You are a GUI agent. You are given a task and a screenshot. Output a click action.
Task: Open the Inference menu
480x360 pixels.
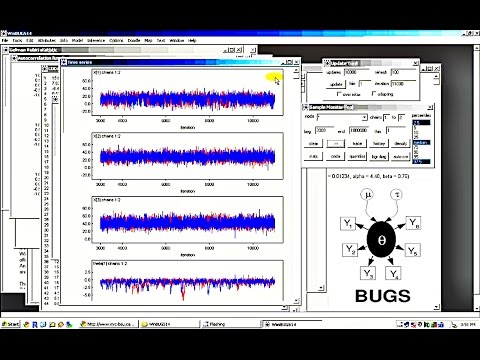pos(96,40)
